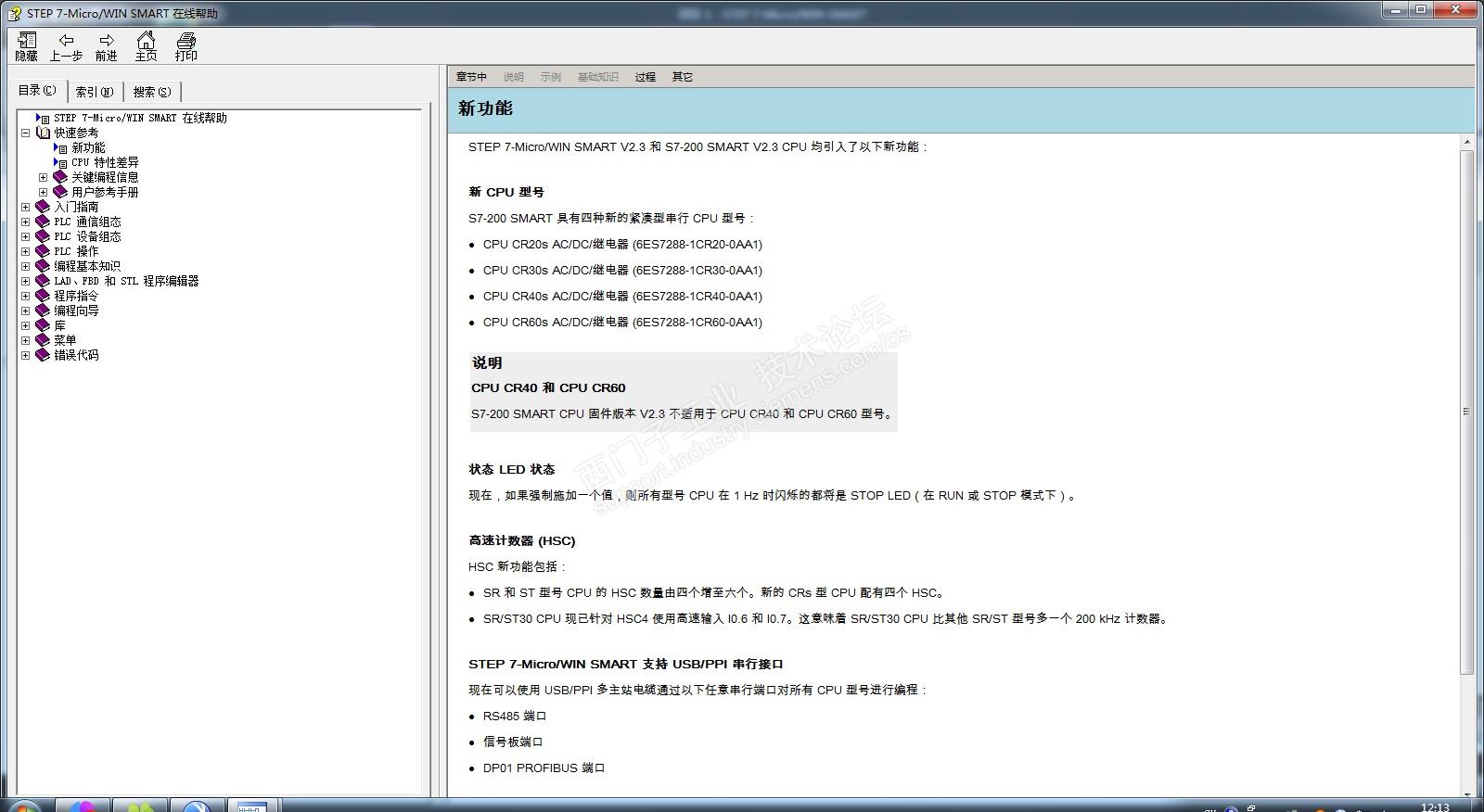Expand the 错误代码 tree node
The image size is (1484, 812).
tap(26, 355)
